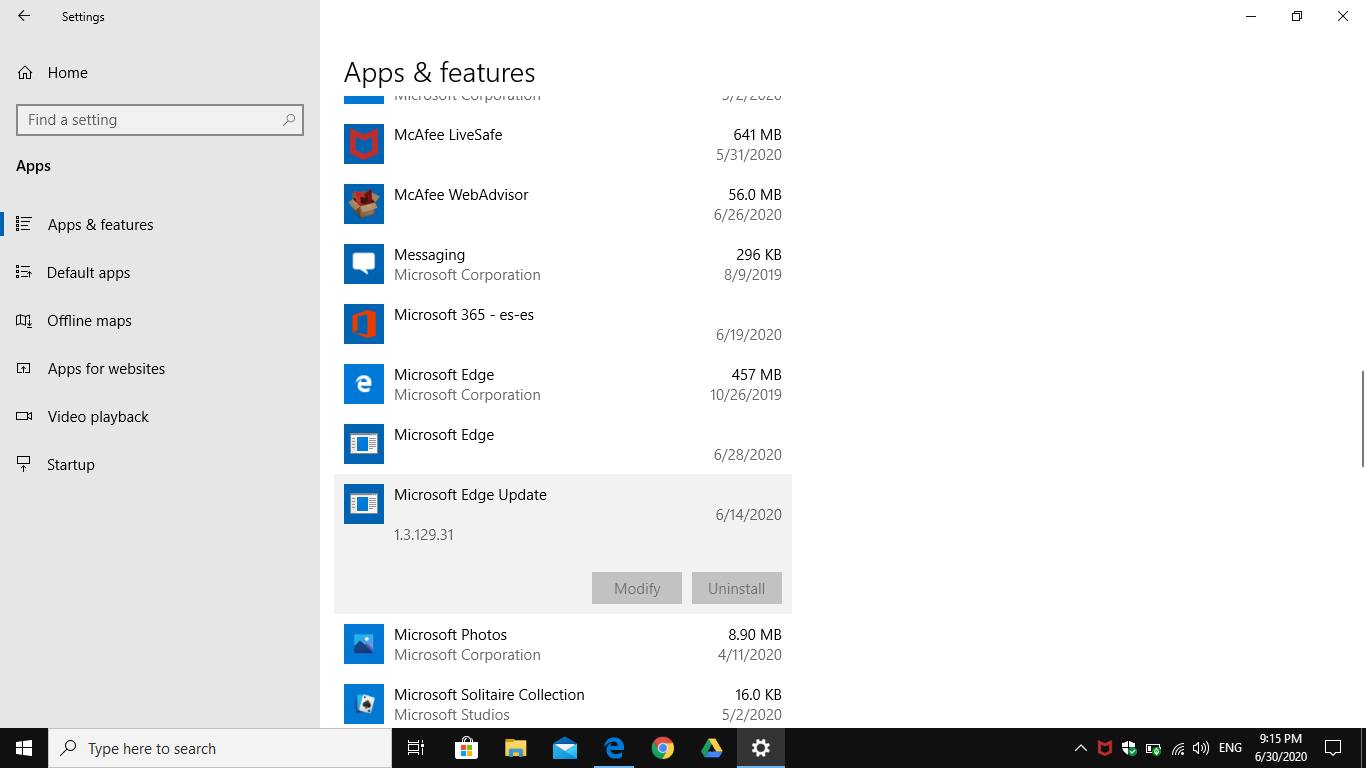The width and height of the screenshot is (1366, 768).
Task: Click version text 1.3.129.31
Action: [424, 534]
